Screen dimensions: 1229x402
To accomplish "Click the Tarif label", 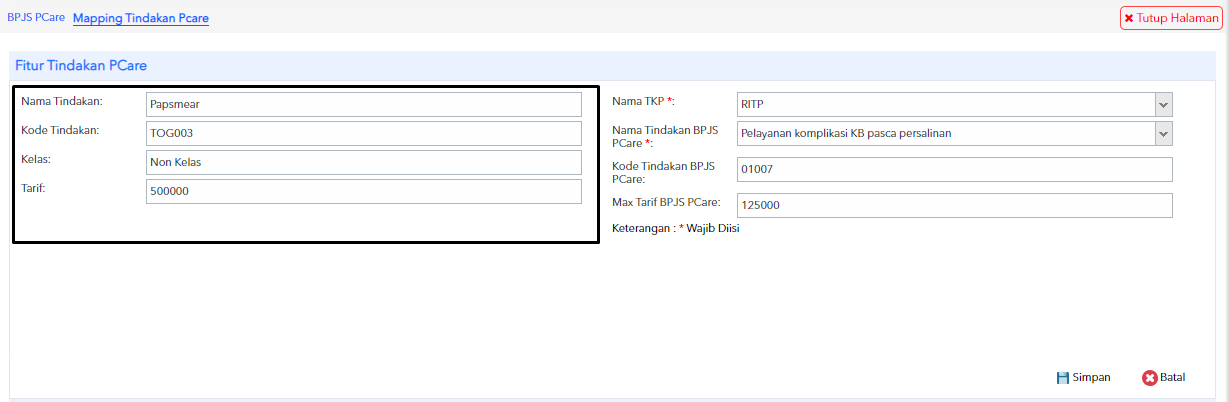I will tap(35, 187).
